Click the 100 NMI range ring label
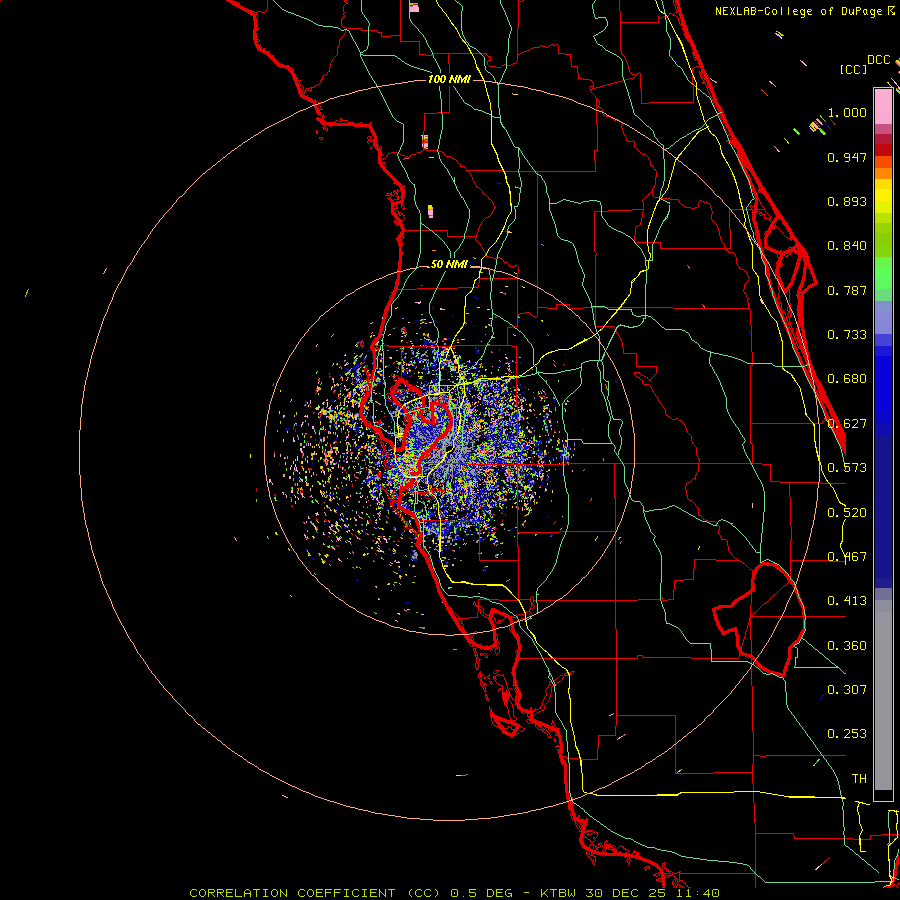 click(x=449, y=79)
